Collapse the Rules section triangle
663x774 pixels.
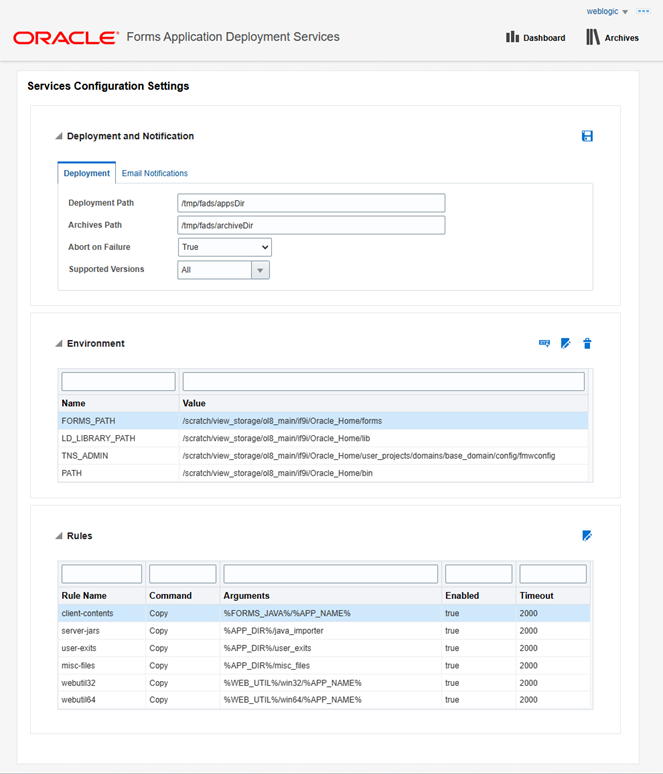click(x=59, y=536)
